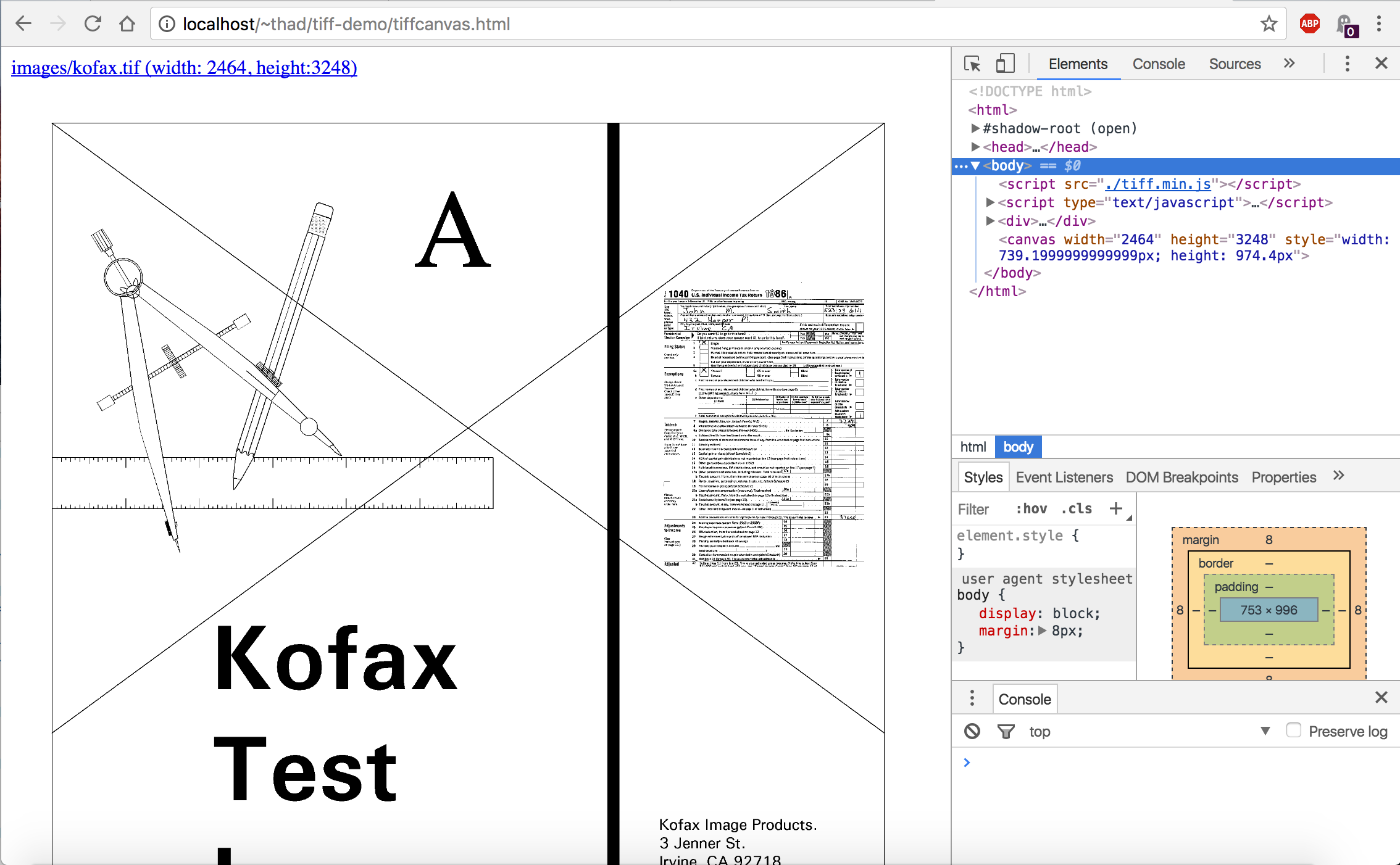Open the ./tiff.min.js source link
This screenshot has width=1400, height=865.
click(x=1158, y=184)
